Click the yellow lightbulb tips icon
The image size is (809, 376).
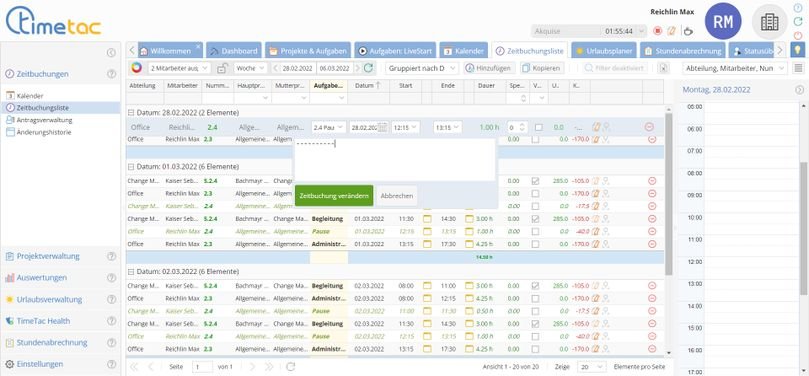pos(798,50)
